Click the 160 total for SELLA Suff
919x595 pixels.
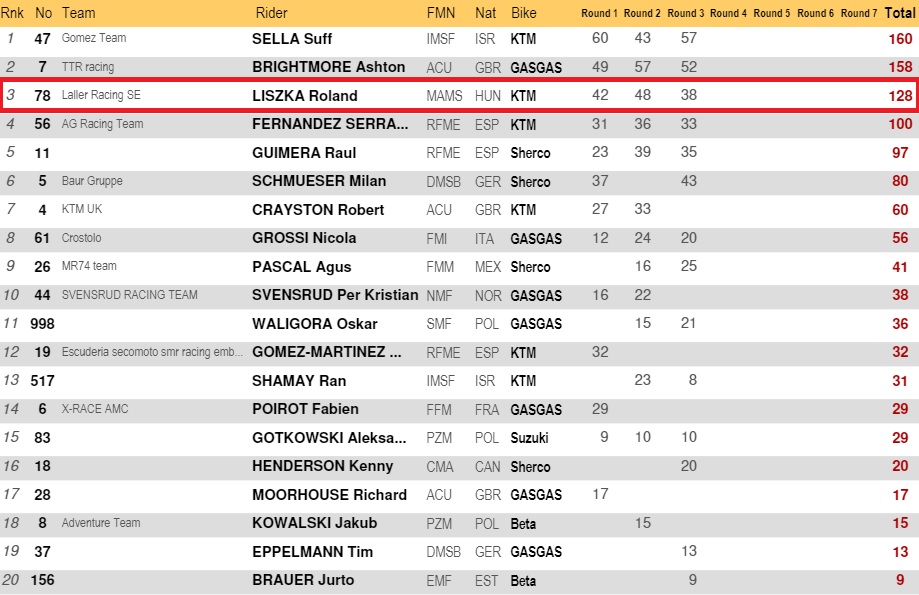tap(900, 39)
